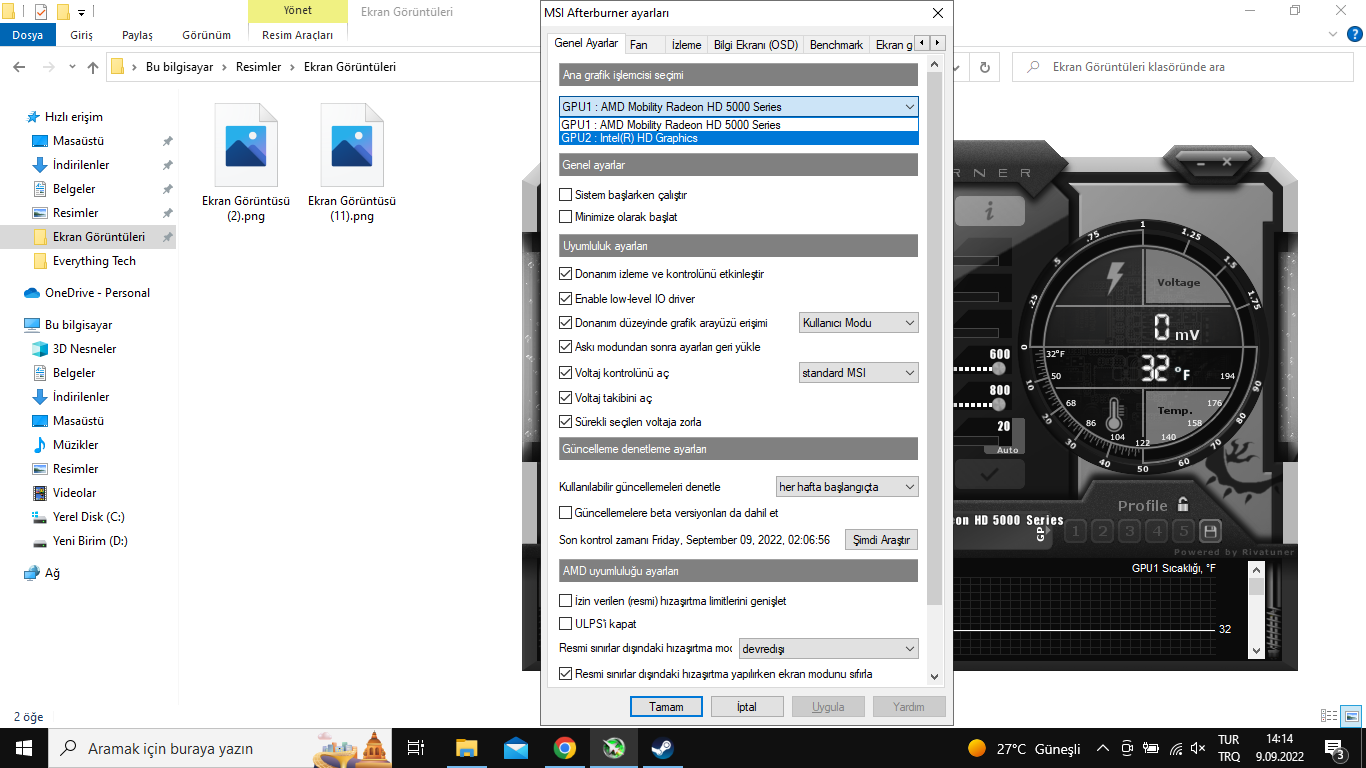Image resolution: width=1366 pixels, height=768 pixels.
Task: Click the 'Şimdi Araştır' button
Action: tap(881, 540)
